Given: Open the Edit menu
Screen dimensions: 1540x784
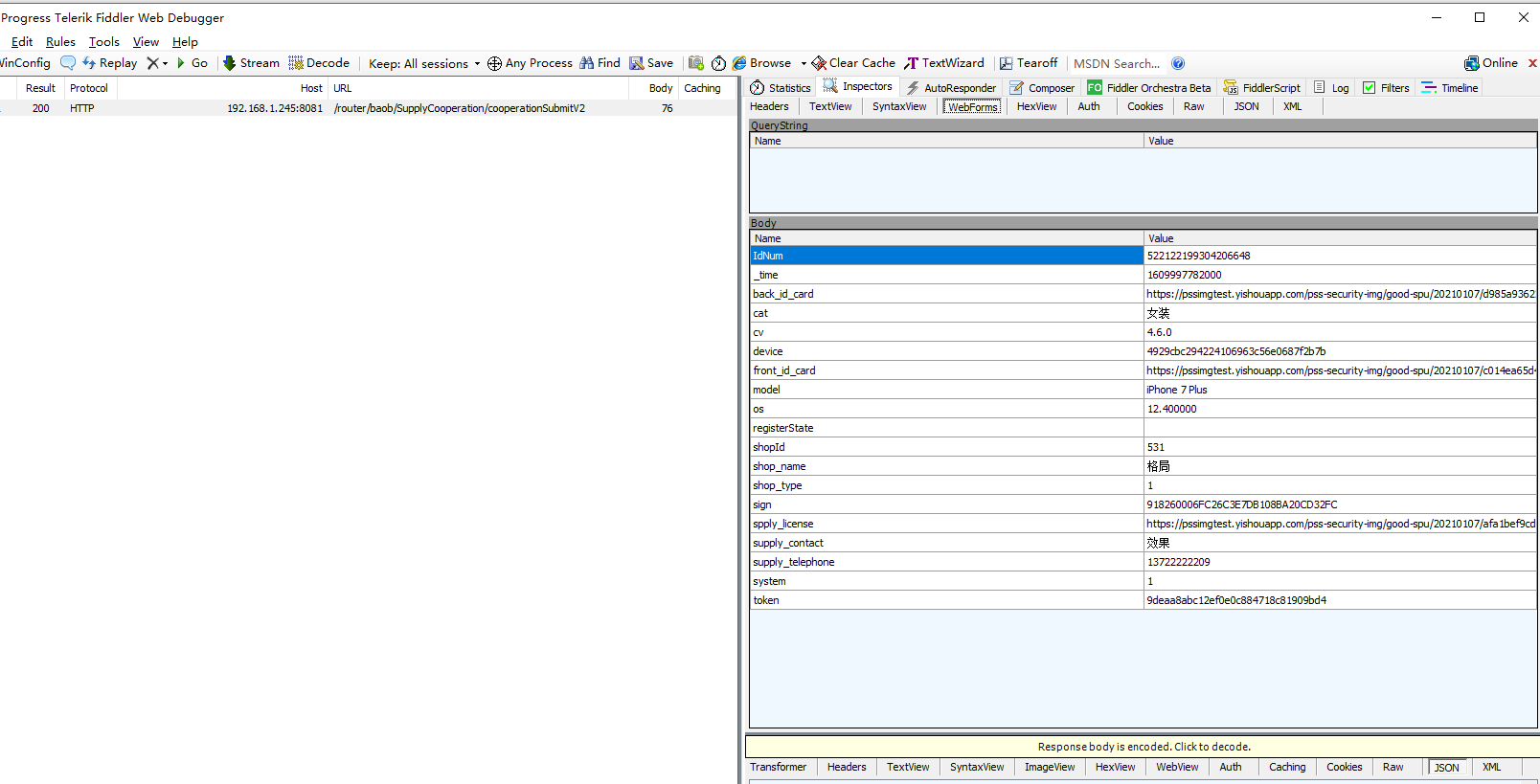Looking at the screenshot, I should click(x=22, y=42).
